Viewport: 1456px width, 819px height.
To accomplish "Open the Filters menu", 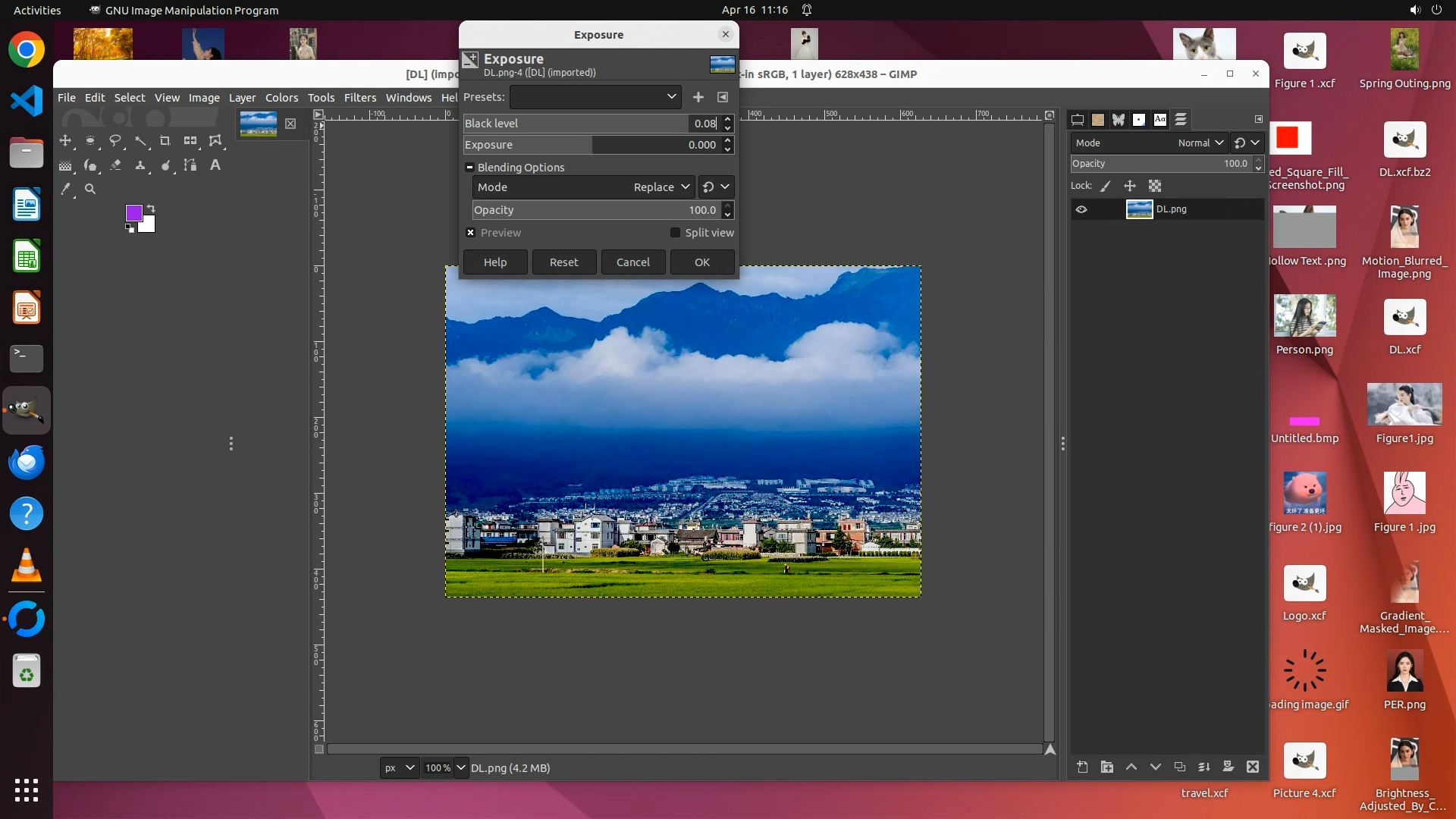I will coord(359,98).
